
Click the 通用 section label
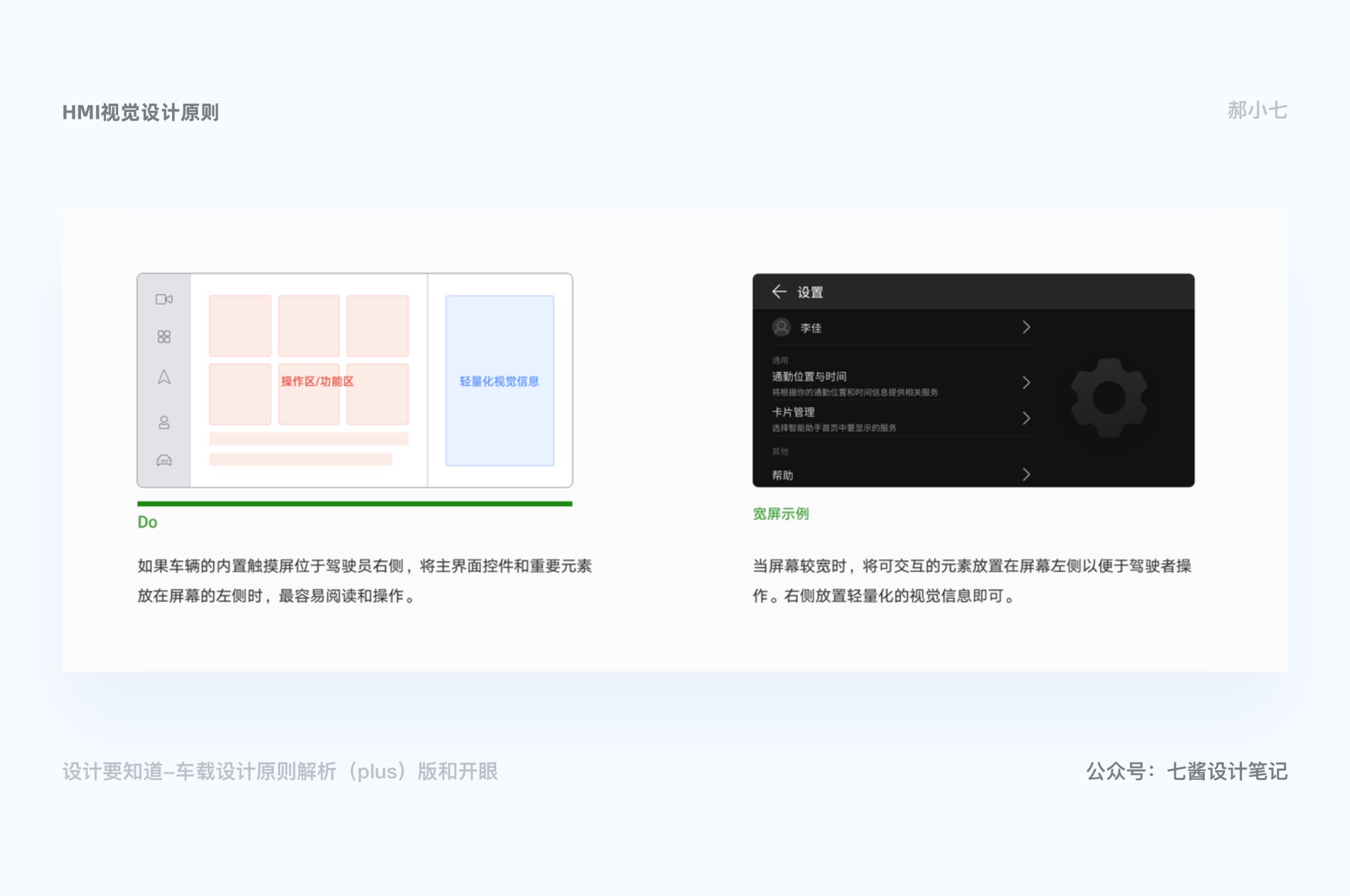780,360
